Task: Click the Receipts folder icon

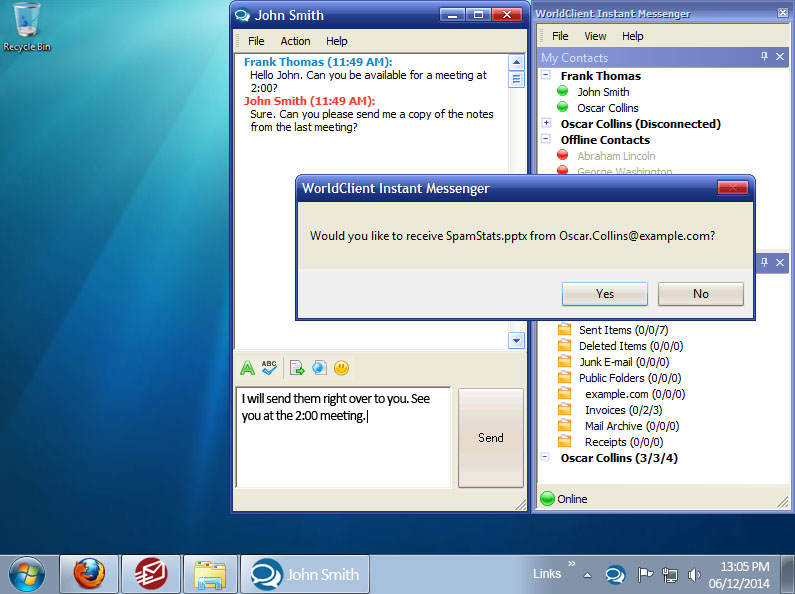Action: [564, 441]
